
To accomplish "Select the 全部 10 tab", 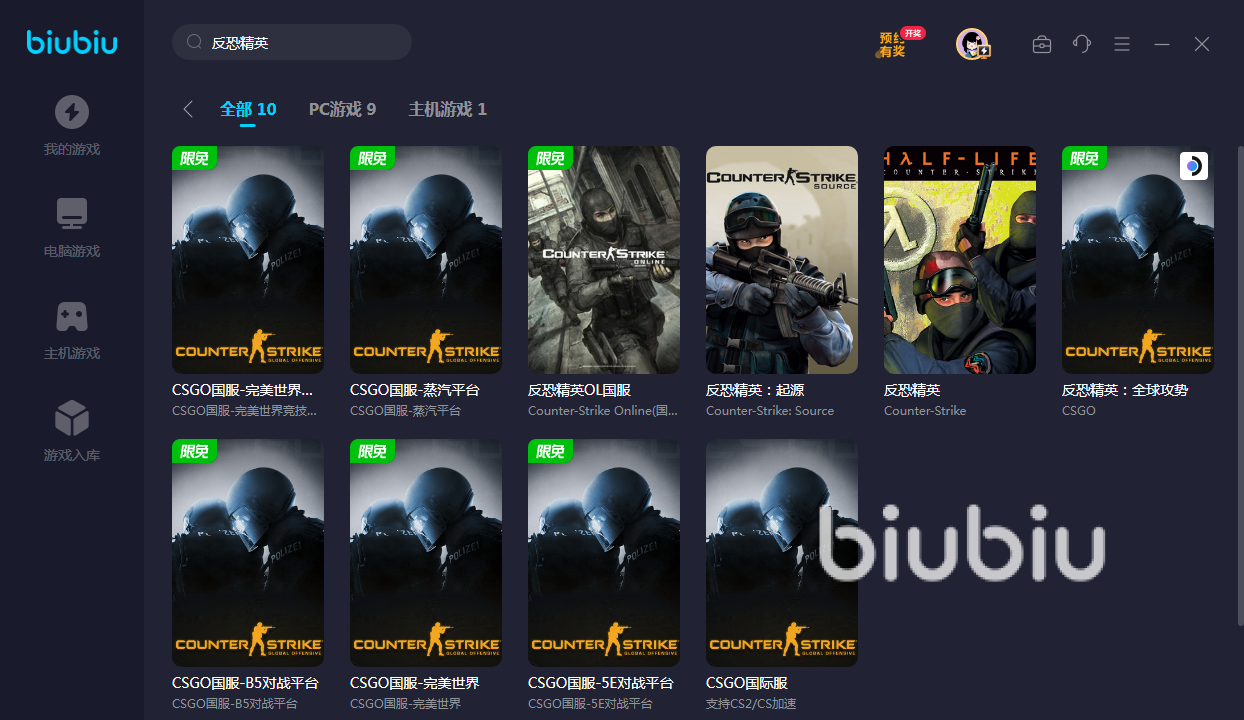I will [248, 109].
